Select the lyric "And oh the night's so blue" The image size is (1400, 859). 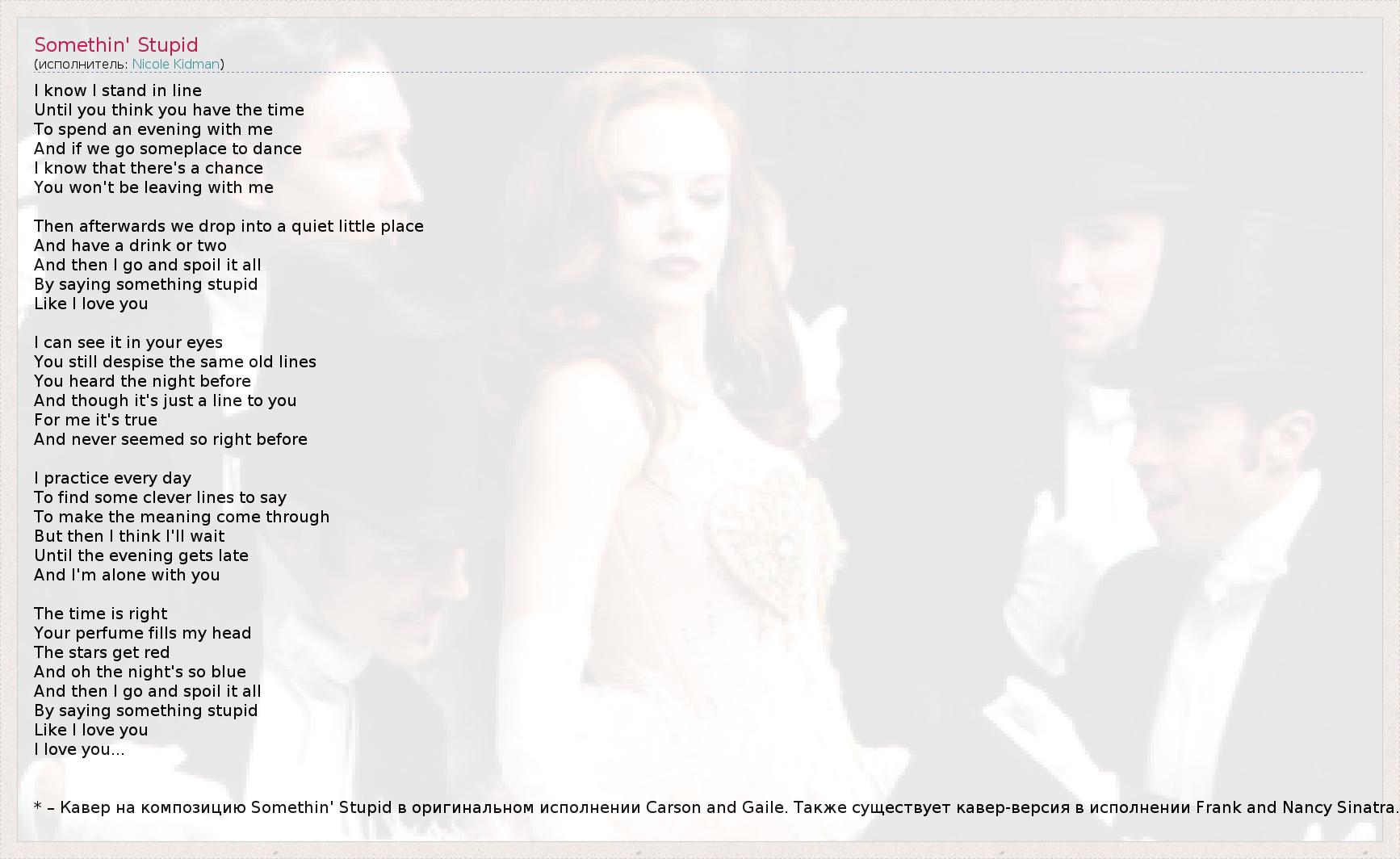pyautogui.click(x=140, y=672)
